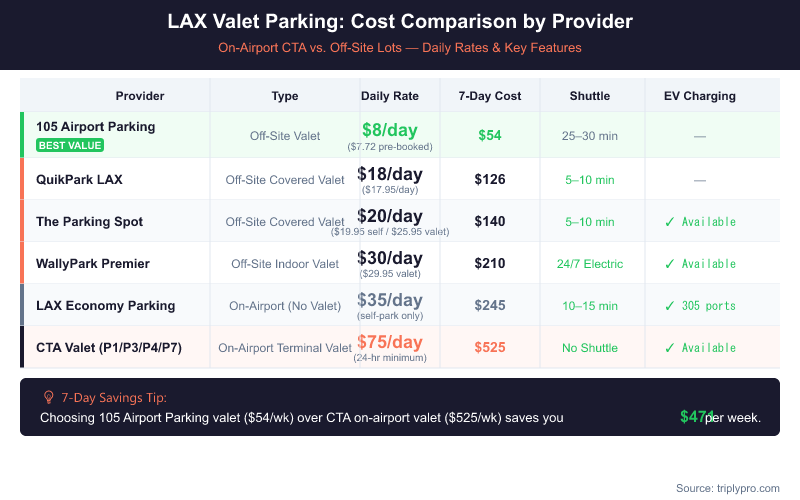Click the checkmark in The Parking Spot row
800x500 pixels.
[x=669, y=222]
